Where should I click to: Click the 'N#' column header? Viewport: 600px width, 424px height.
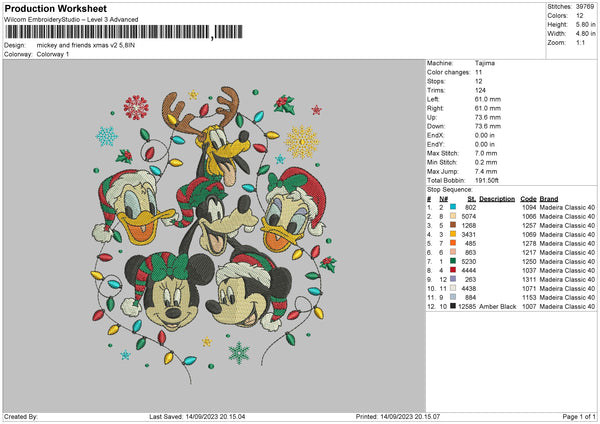[x=443, y=199]
